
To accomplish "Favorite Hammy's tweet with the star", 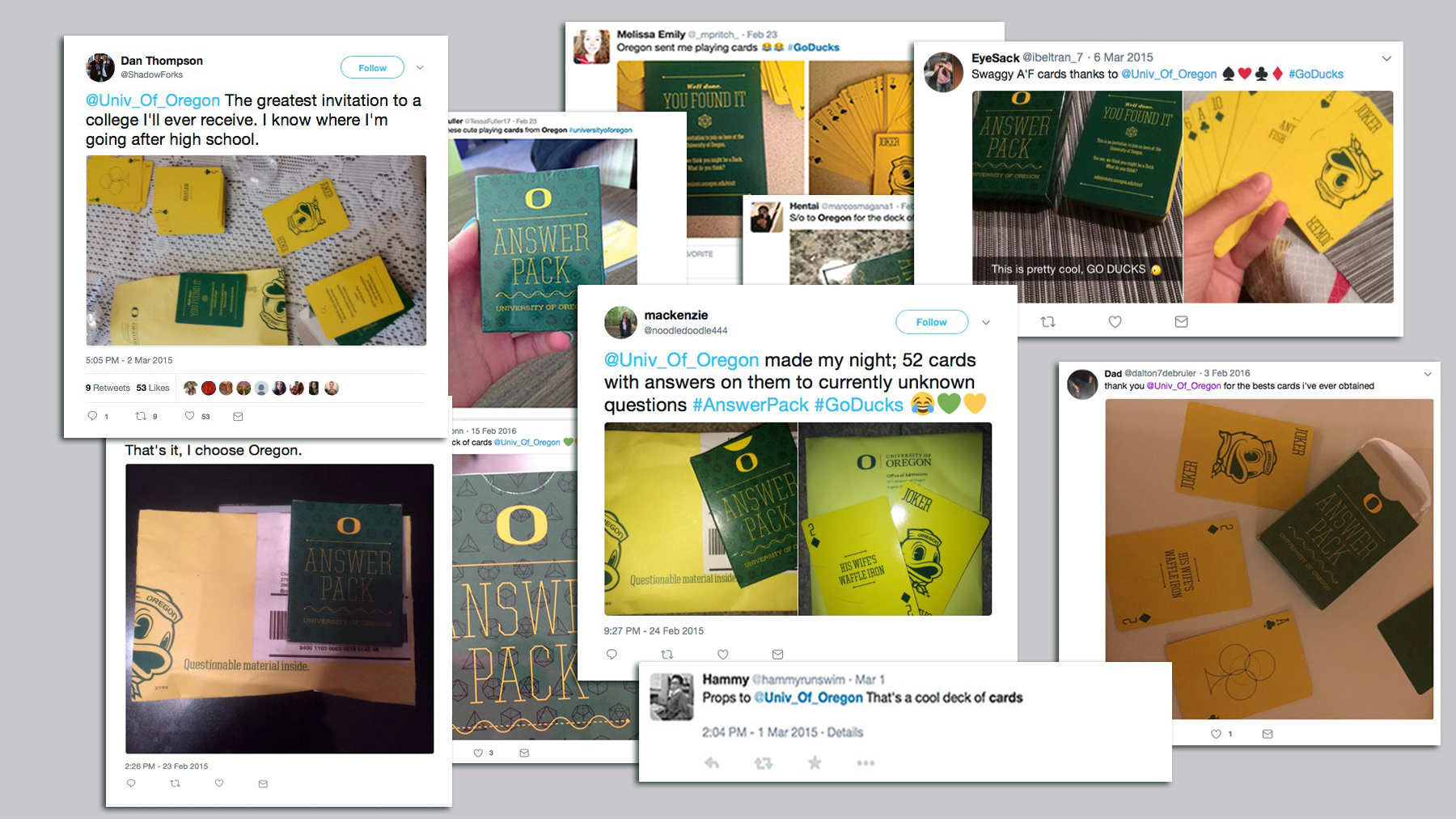I will (x=815, y=762).
